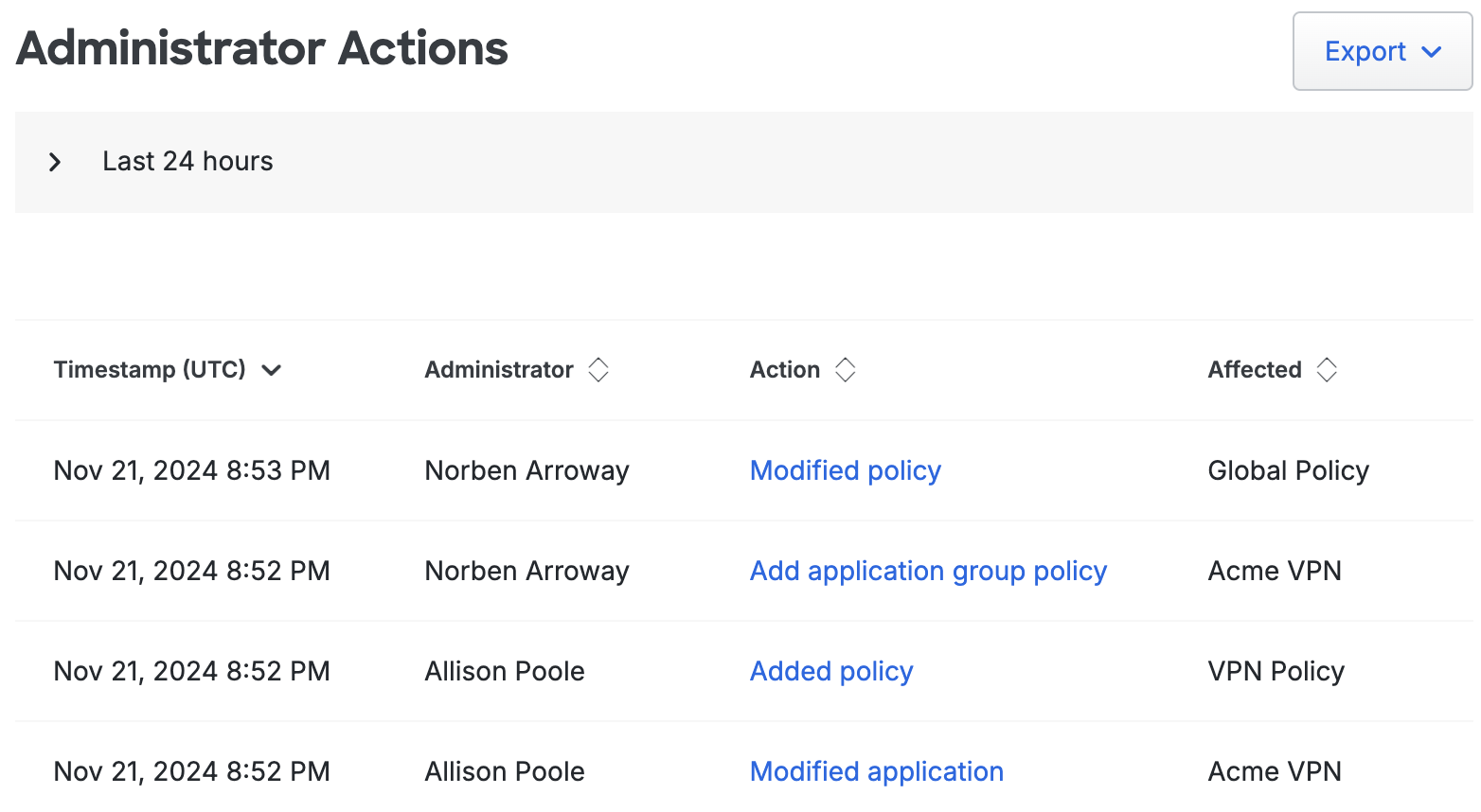Viewport: 1481px width, 812px height.
Task: Click the right-chevron next to Last 24 hours
Action: point(55,162)
